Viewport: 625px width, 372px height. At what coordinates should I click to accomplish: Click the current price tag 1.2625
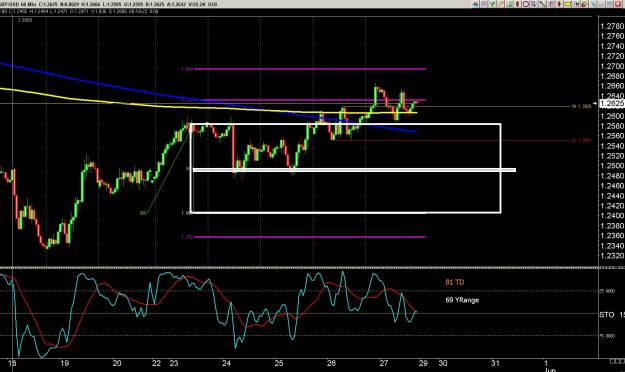(612, 103)
